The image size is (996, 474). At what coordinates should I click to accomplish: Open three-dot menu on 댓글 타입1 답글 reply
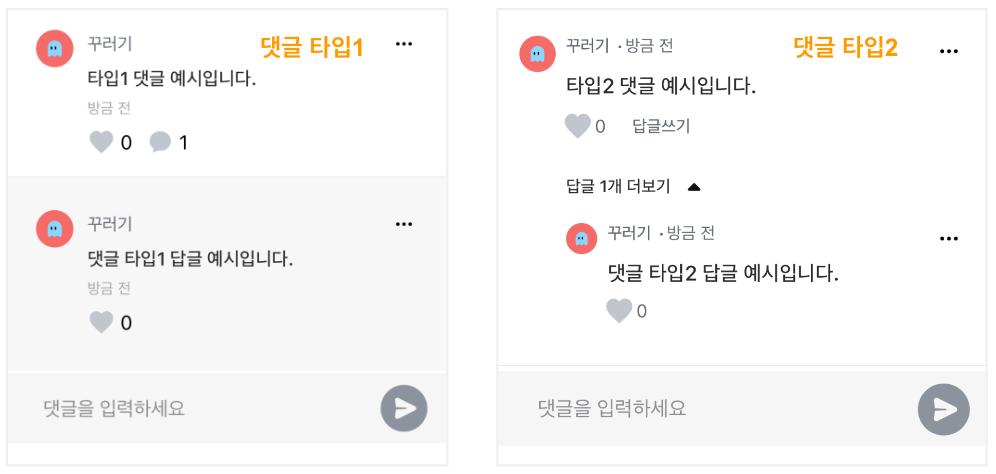tap(404, 224)
